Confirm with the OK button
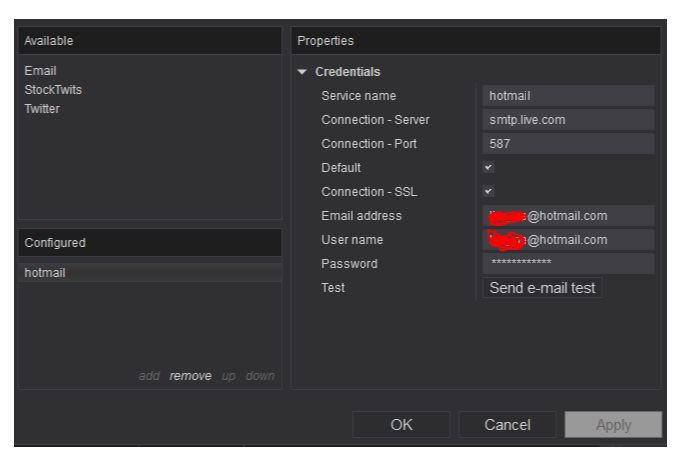The width and height of the screenshot is (690, 470). click(401, 425)
